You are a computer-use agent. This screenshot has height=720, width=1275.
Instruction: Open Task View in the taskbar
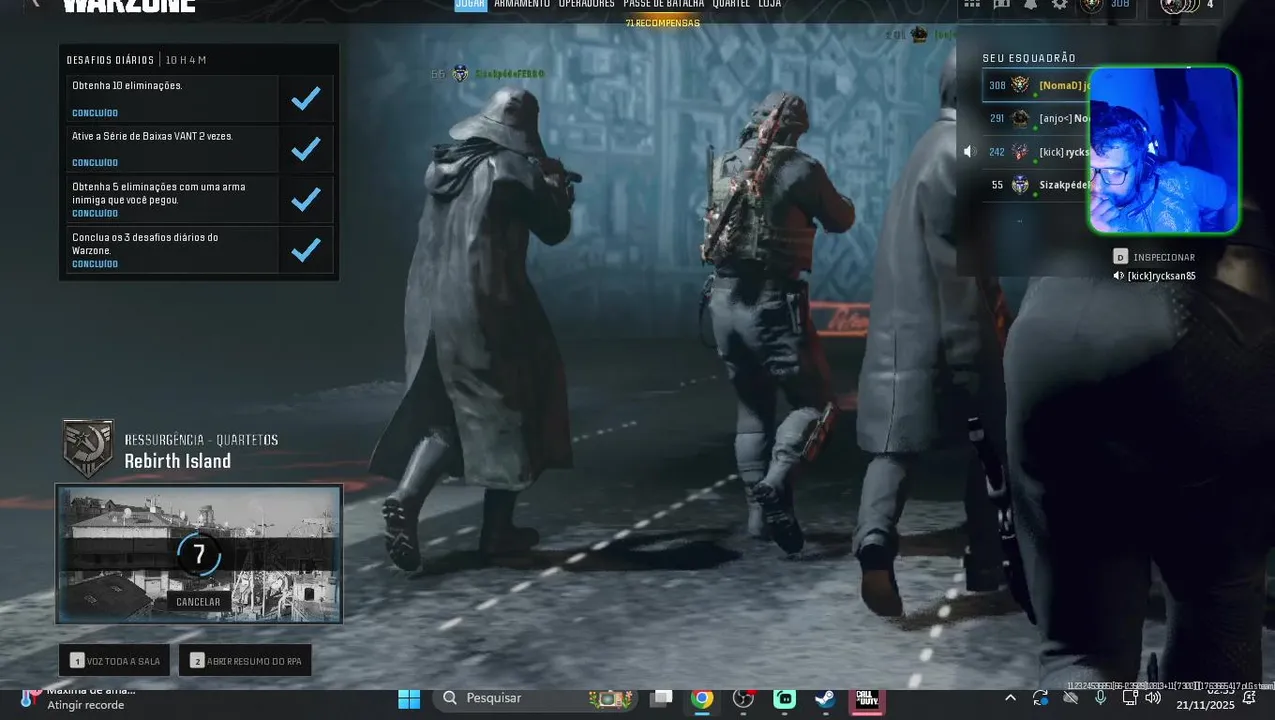[x=661, y=698]
